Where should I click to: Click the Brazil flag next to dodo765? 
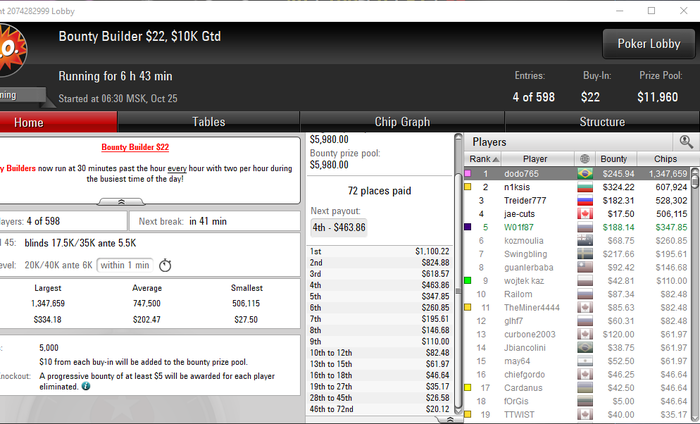point(585,173)
